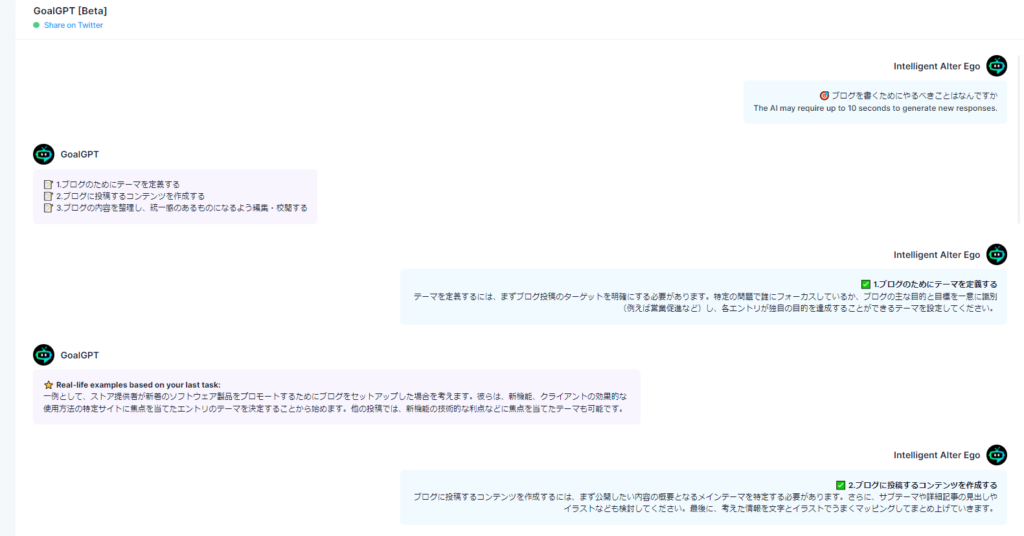
Task: Click the memo icon beside list task 3
Action: pos(48,208)
